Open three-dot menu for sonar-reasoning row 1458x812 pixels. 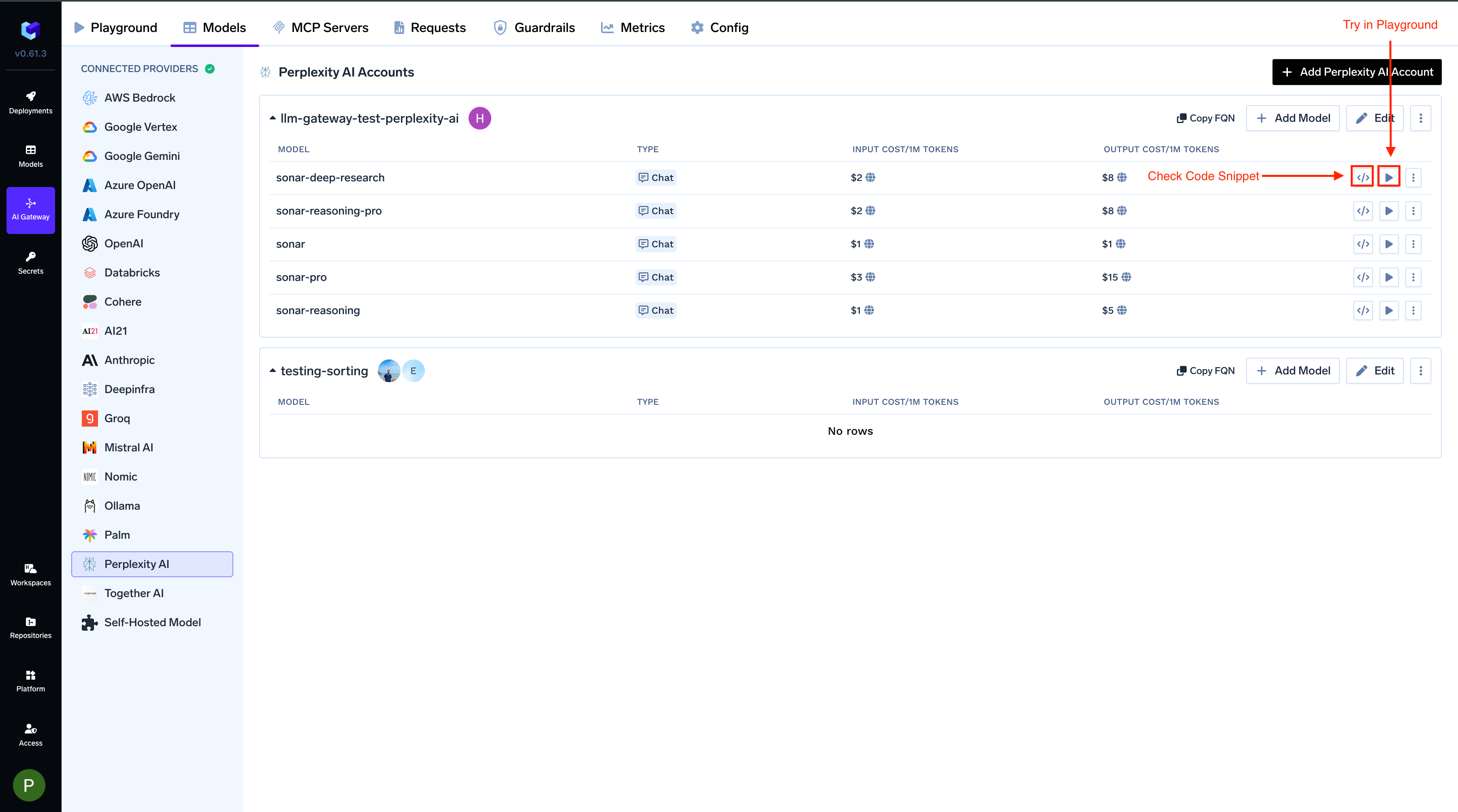click(x=1413, y=310)
